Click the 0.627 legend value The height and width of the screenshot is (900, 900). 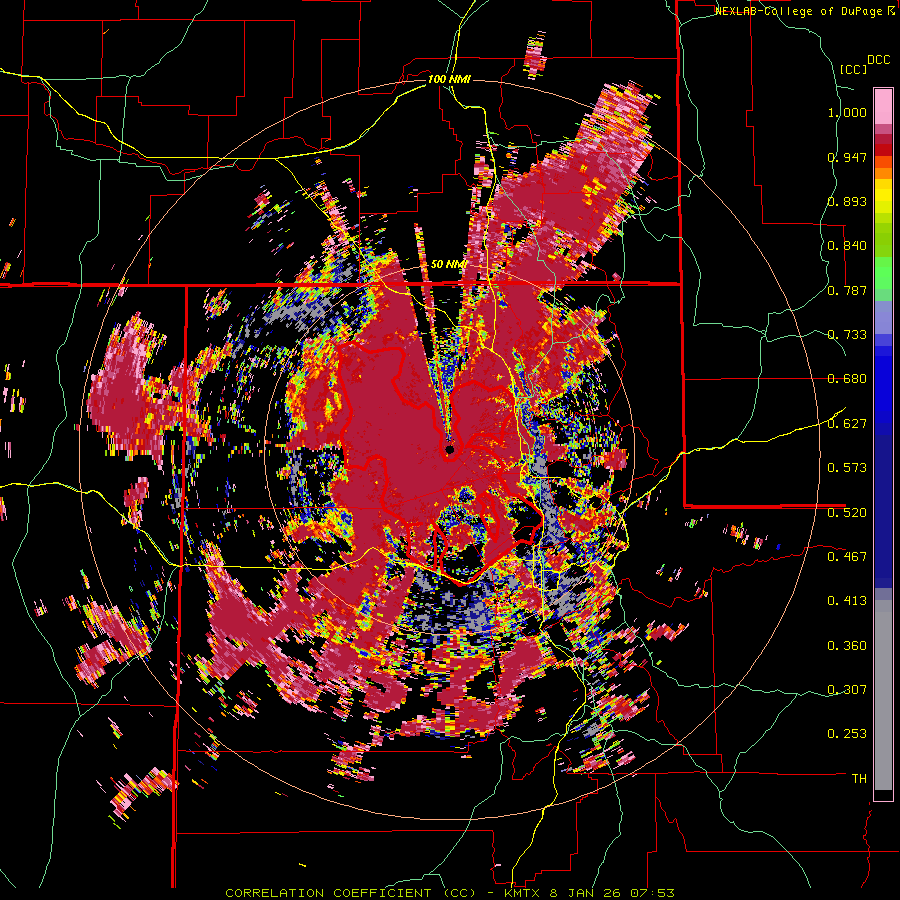847,424
